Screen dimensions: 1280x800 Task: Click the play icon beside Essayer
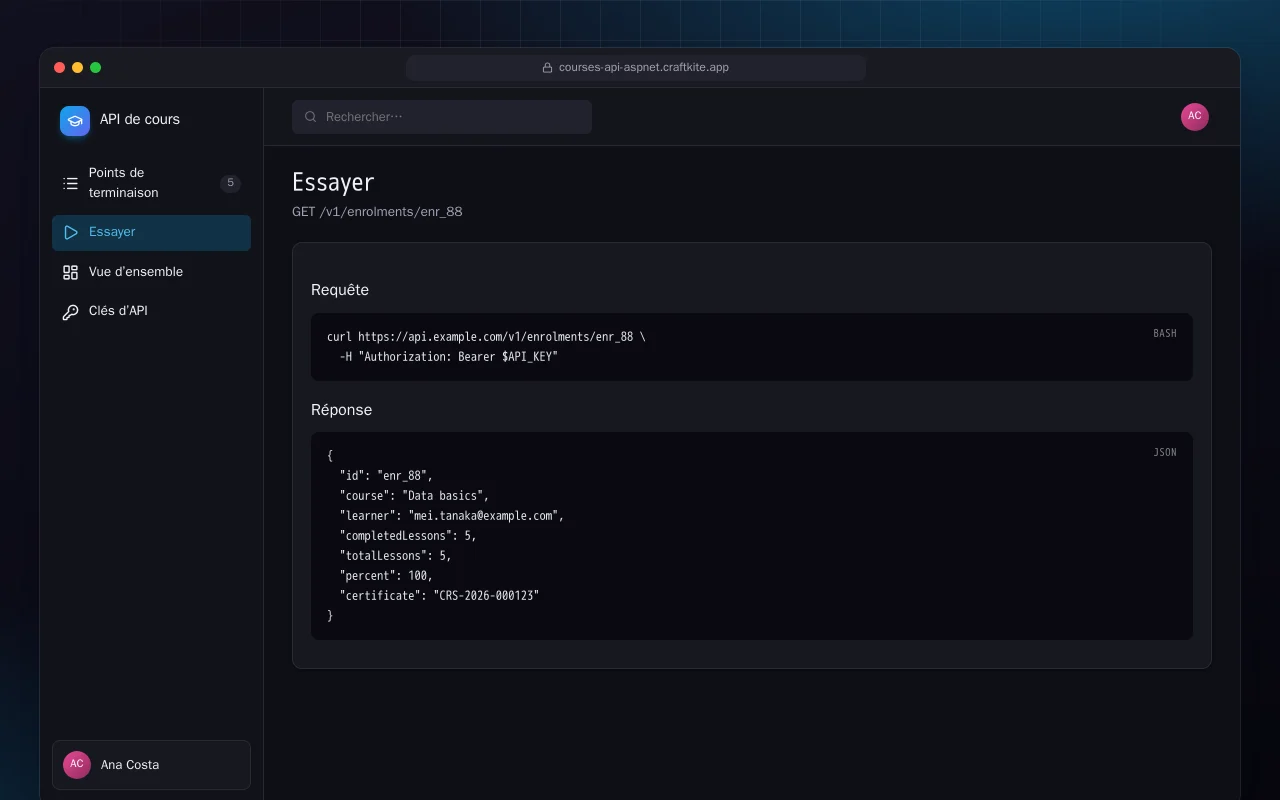(70, 232)
